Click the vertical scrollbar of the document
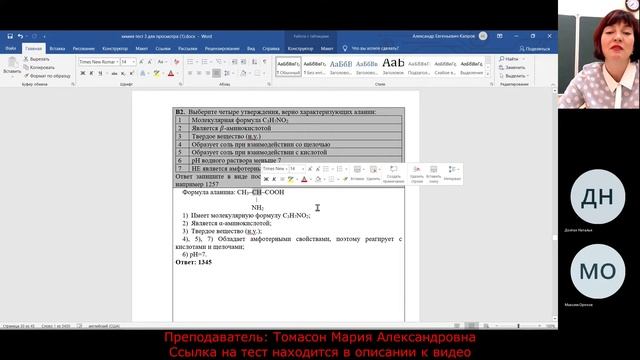This screenshot has width=640, height=360. tap(555, 204)
